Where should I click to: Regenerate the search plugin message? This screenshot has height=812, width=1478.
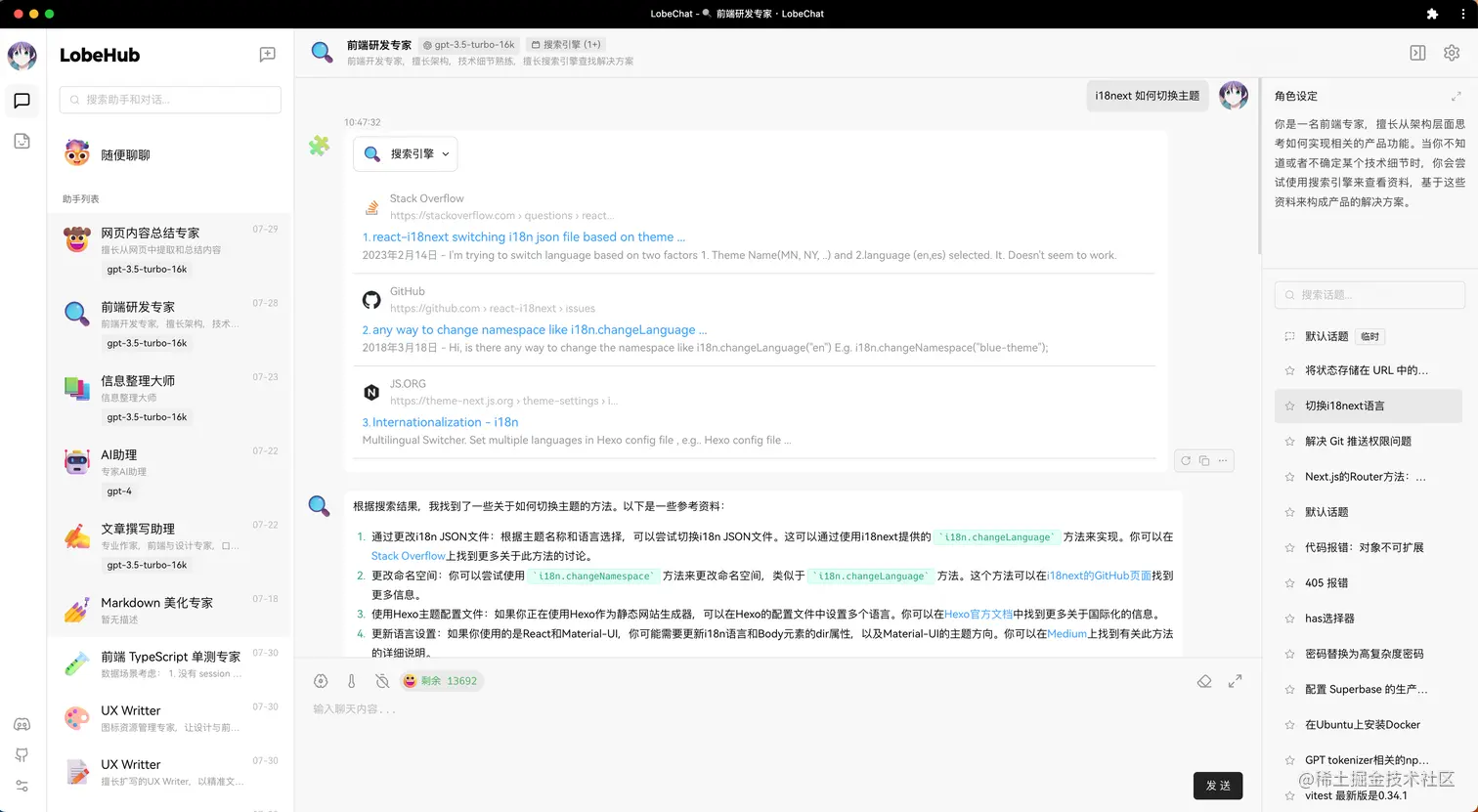tap(1186, 460)
